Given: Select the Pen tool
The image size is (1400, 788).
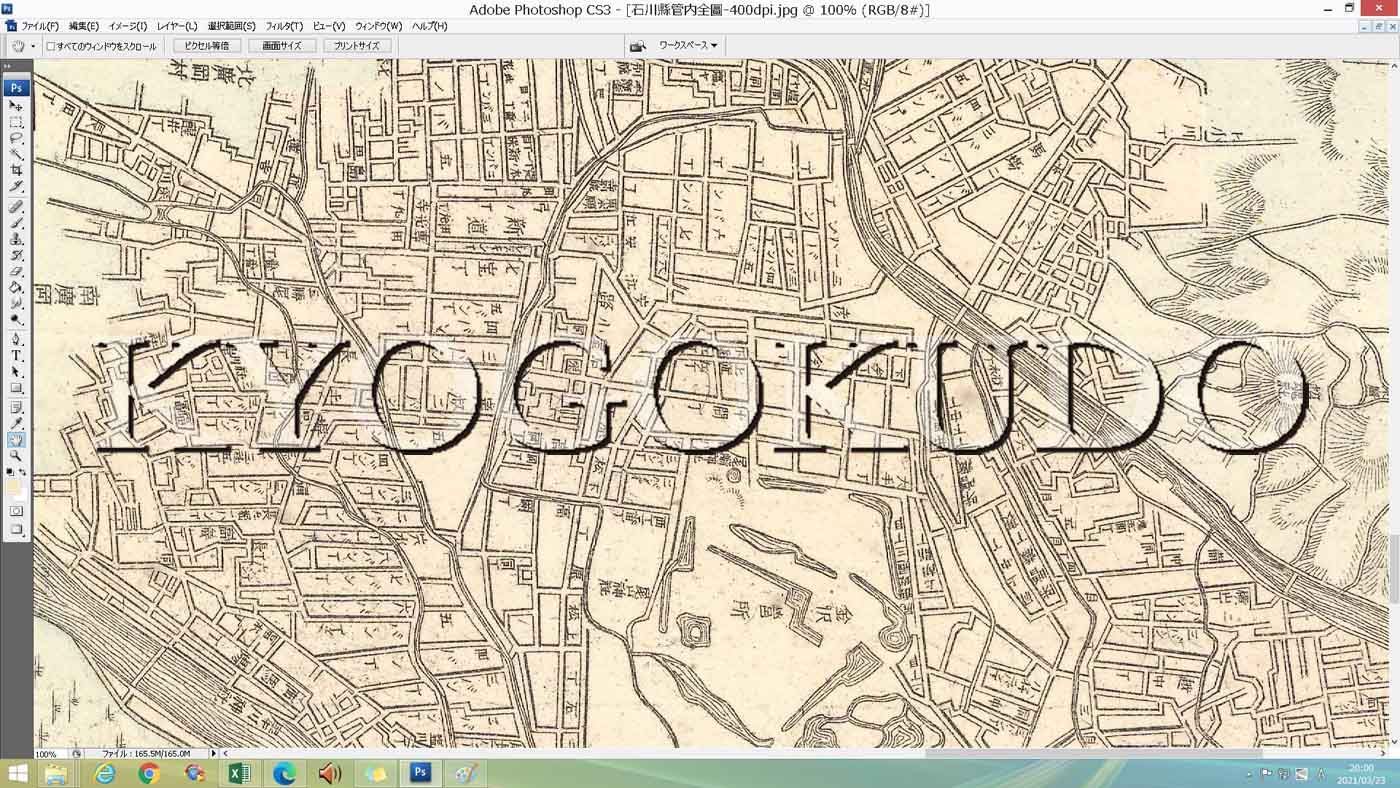Looking at the screenshot, I should point(16,339).
